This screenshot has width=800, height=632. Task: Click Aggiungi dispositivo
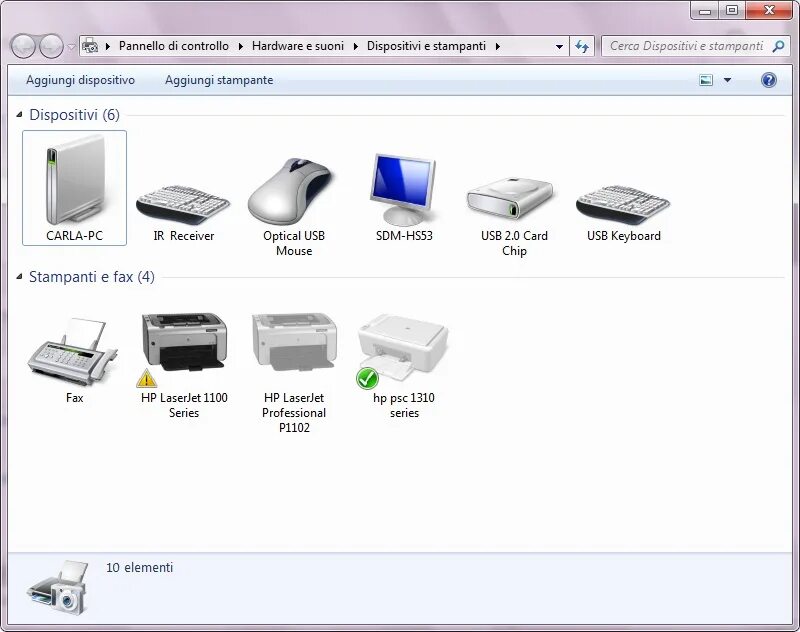coord(81,80)
